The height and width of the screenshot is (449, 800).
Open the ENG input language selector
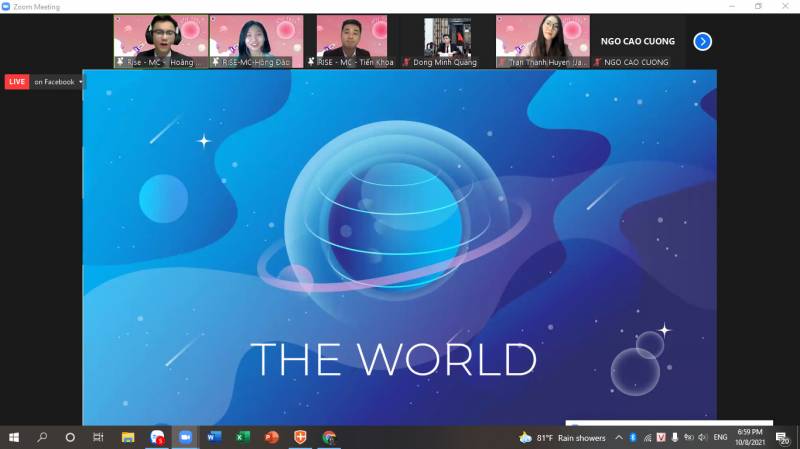tap(720, 437)
